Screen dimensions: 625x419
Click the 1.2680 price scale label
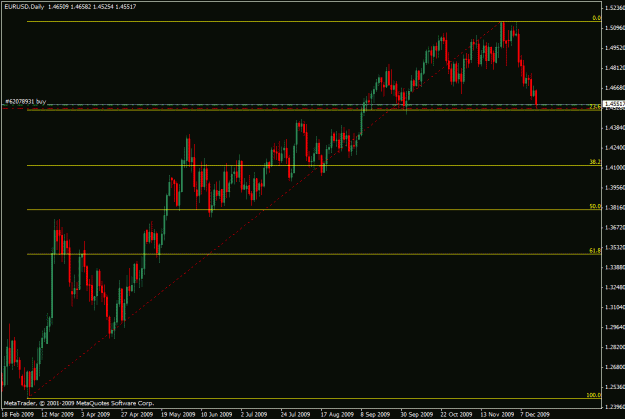[615, 367]
